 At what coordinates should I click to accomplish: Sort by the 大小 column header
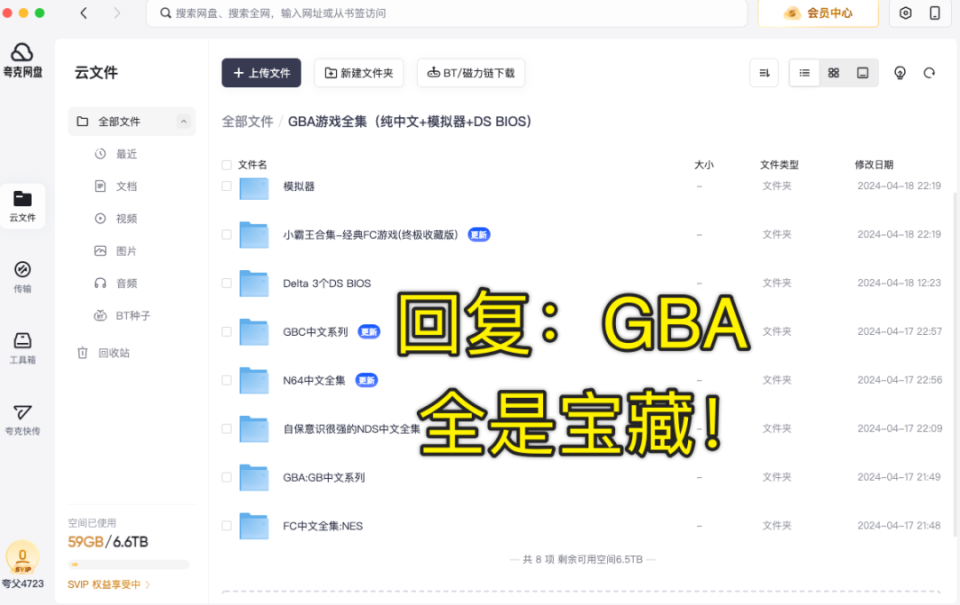(x=704, y=165)
